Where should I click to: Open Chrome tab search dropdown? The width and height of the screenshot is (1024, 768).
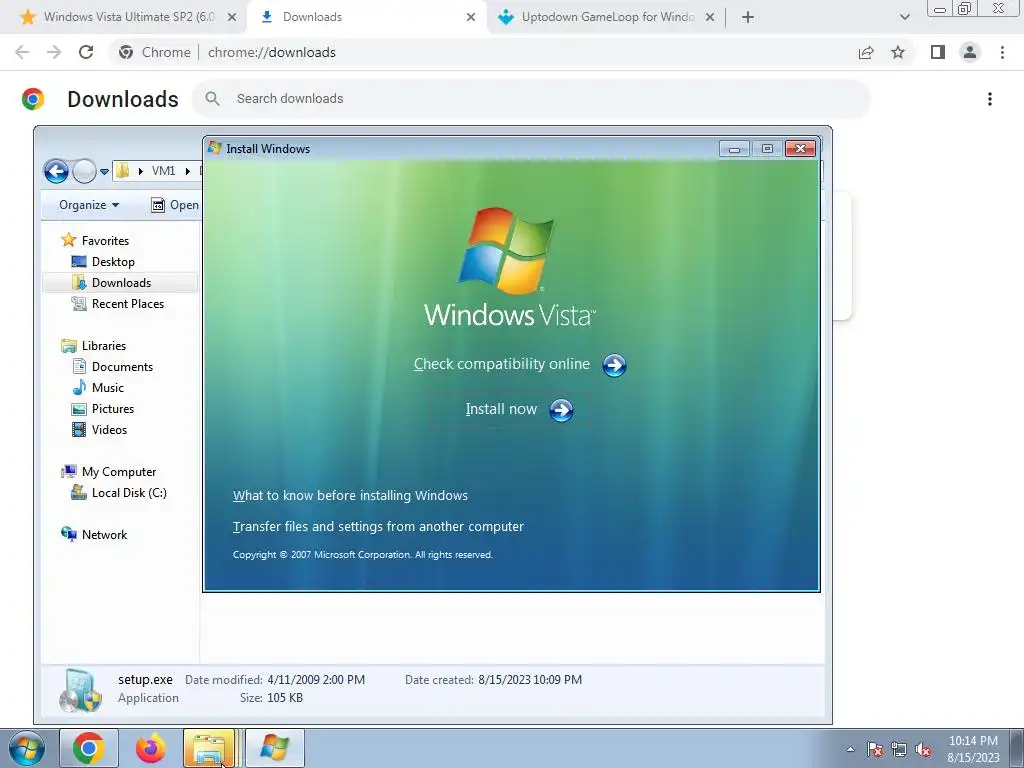904,18
